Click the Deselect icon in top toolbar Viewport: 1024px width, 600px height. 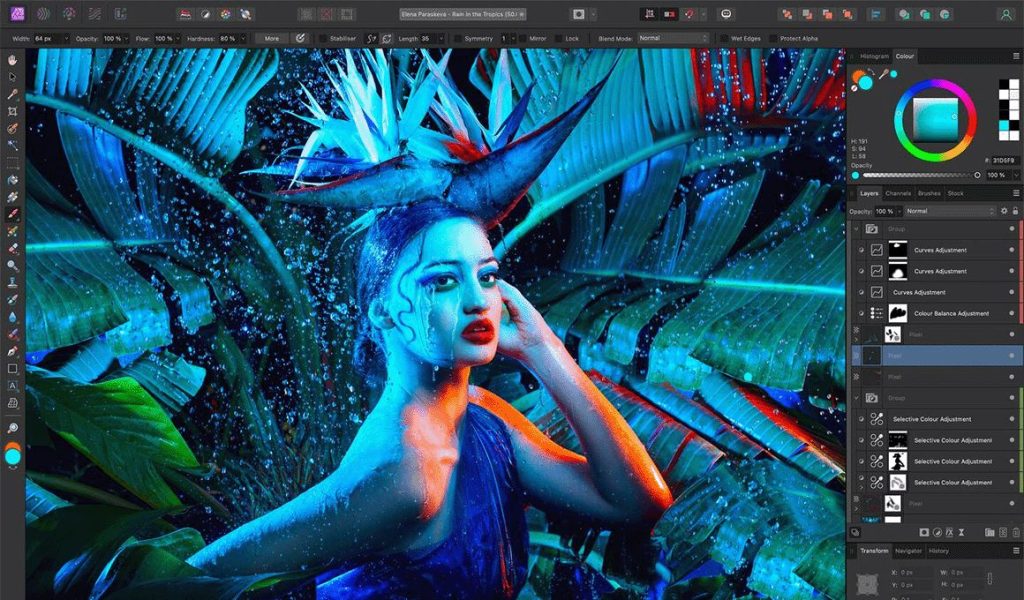pyautogui.click(x=327, y=14)
